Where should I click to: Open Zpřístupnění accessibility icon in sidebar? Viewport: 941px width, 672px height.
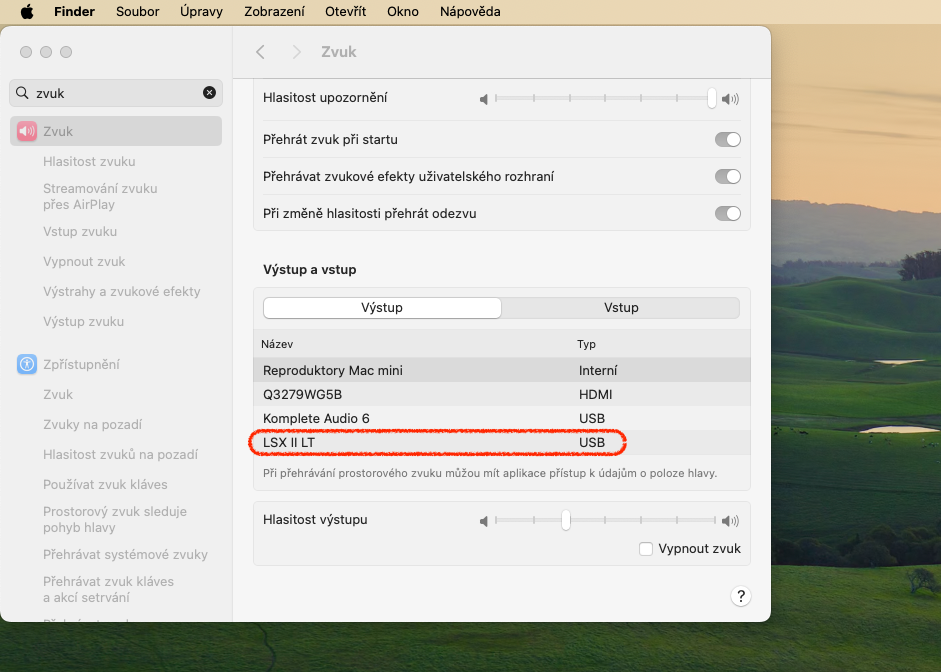(27, 364)
